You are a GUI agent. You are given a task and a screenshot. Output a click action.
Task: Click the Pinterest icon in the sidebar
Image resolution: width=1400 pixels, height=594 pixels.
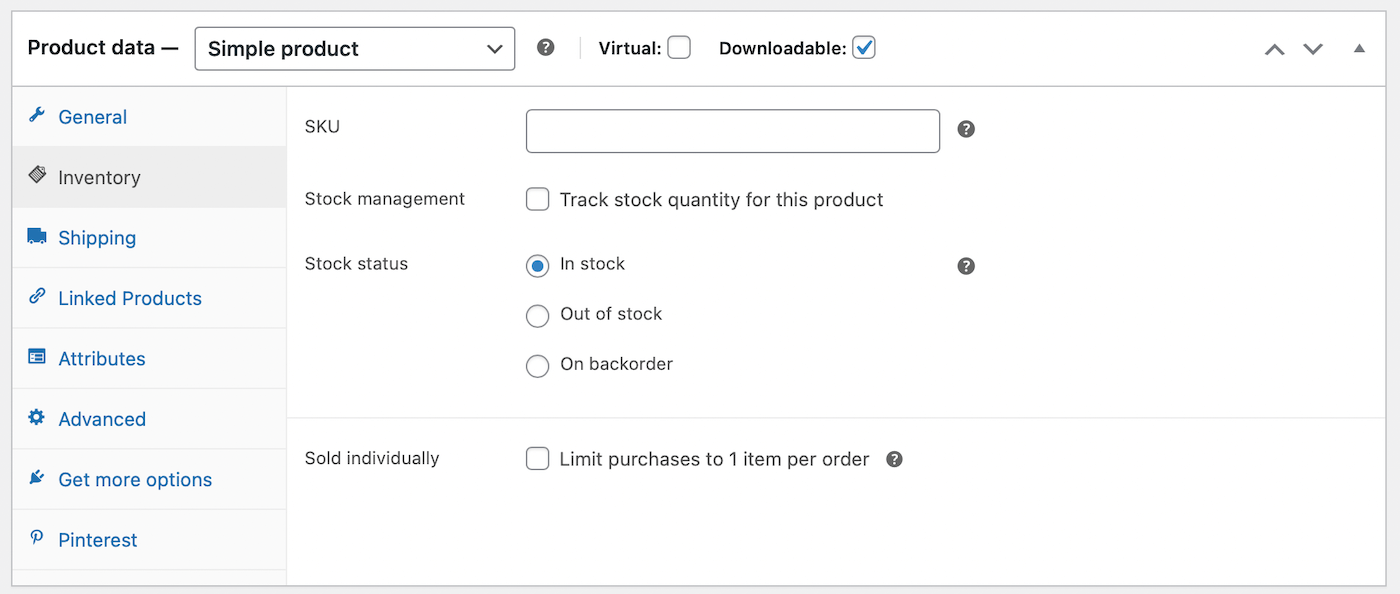pyautogui.click(x=37, y=539)
